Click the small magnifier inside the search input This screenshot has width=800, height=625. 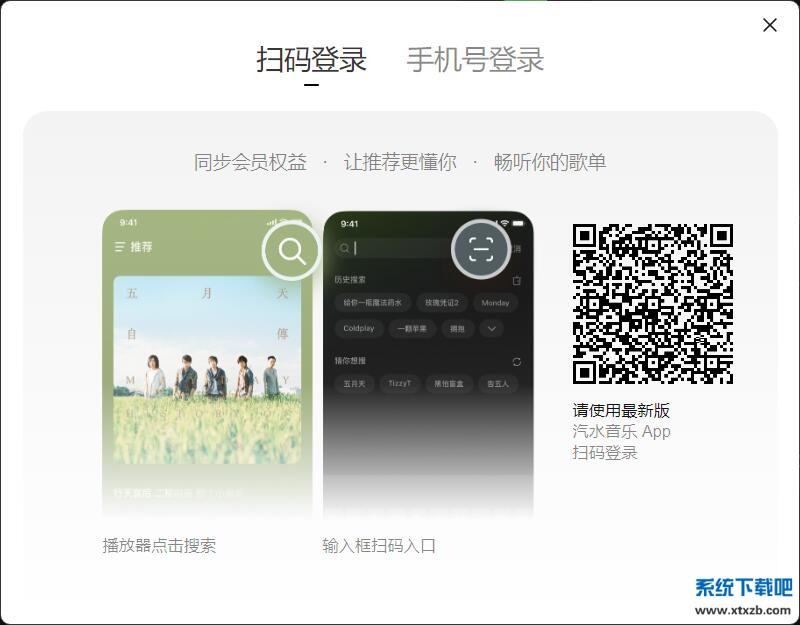click(344, 248)
